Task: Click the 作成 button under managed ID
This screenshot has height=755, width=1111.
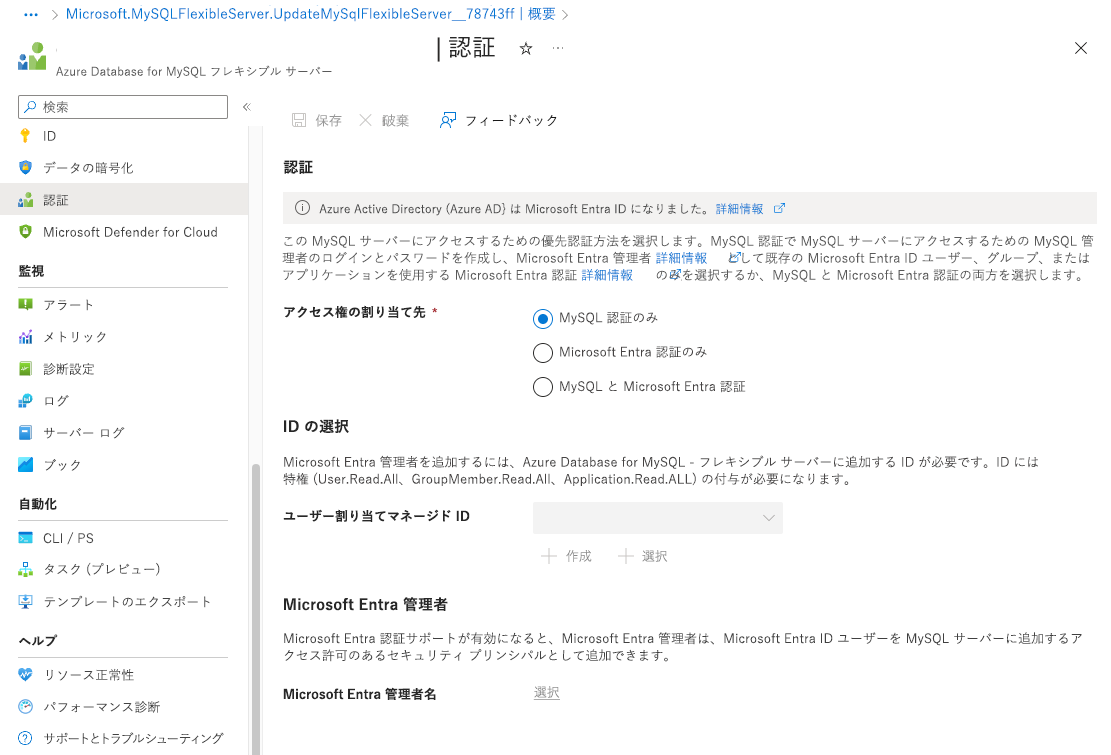Action: pos(566,556)
